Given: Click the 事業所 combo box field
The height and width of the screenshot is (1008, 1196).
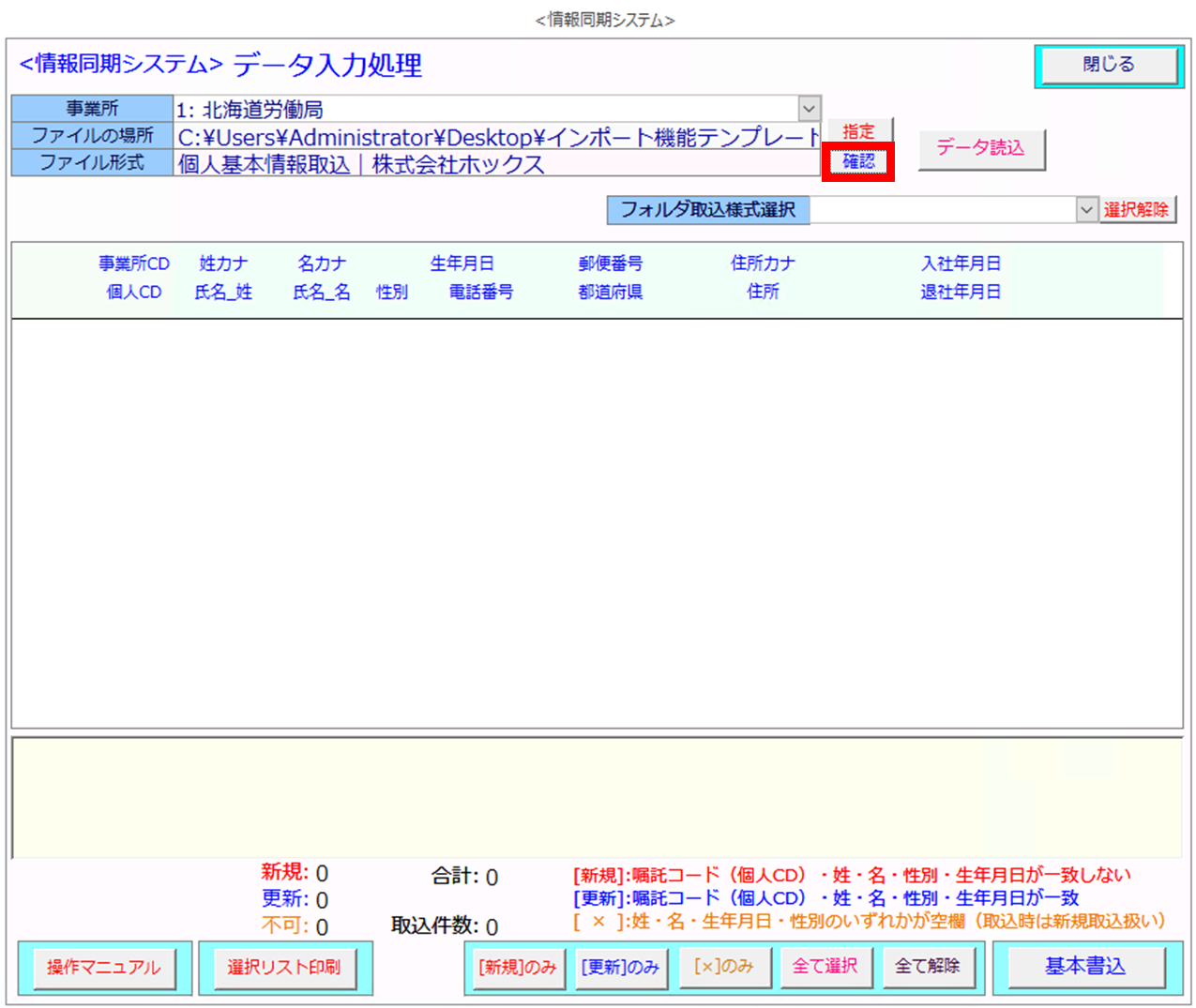Looking at the screenshot, I should pyautogui.click(x=483, y=109).
